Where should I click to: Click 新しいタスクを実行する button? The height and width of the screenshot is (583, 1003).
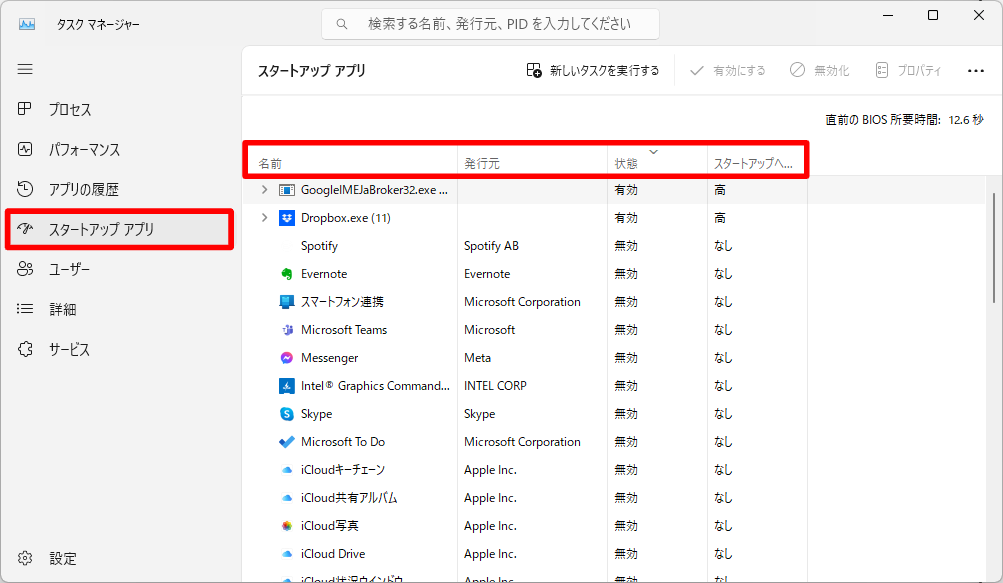(x=592, y=70)
